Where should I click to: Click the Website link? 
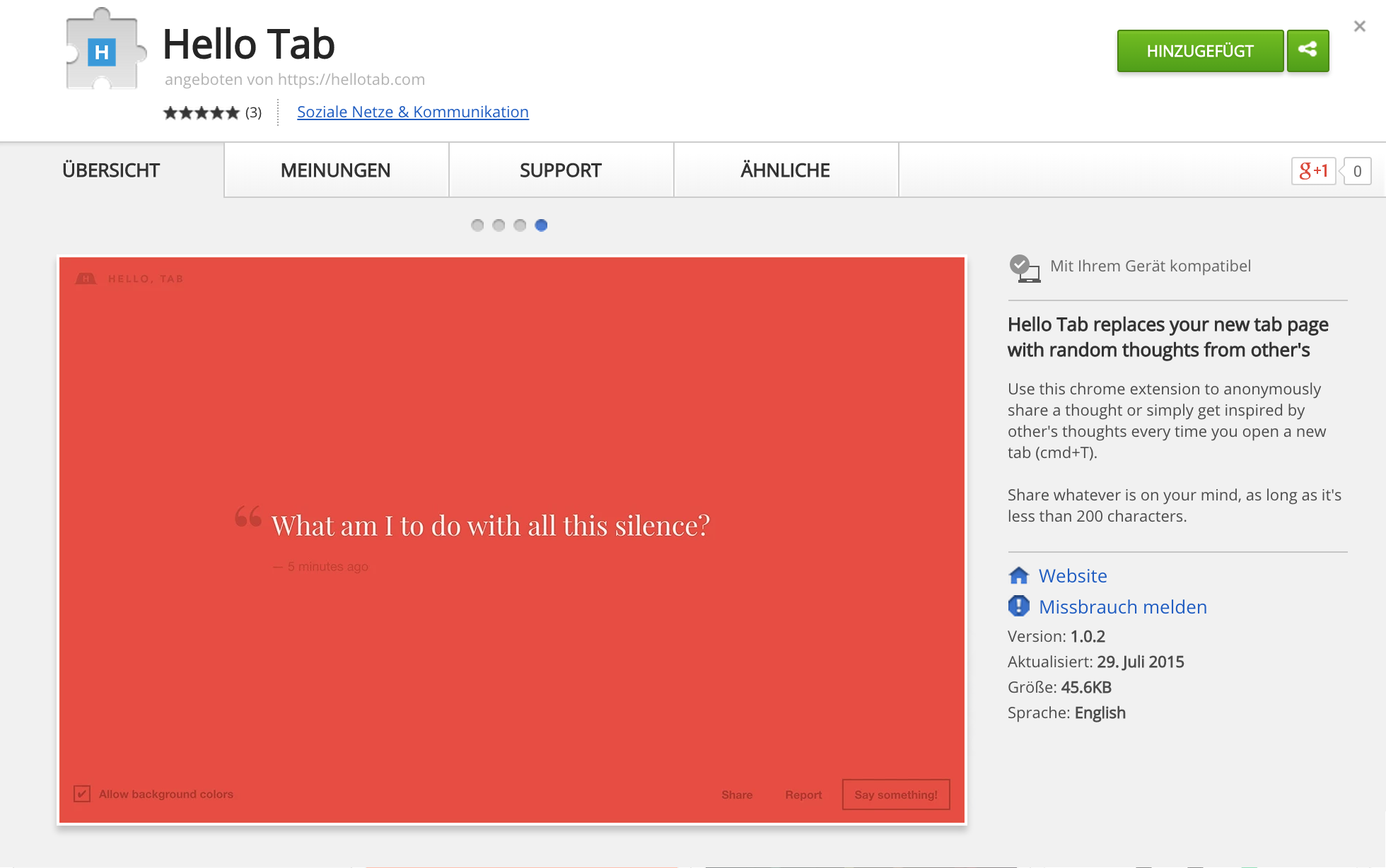click(1072, 575)
